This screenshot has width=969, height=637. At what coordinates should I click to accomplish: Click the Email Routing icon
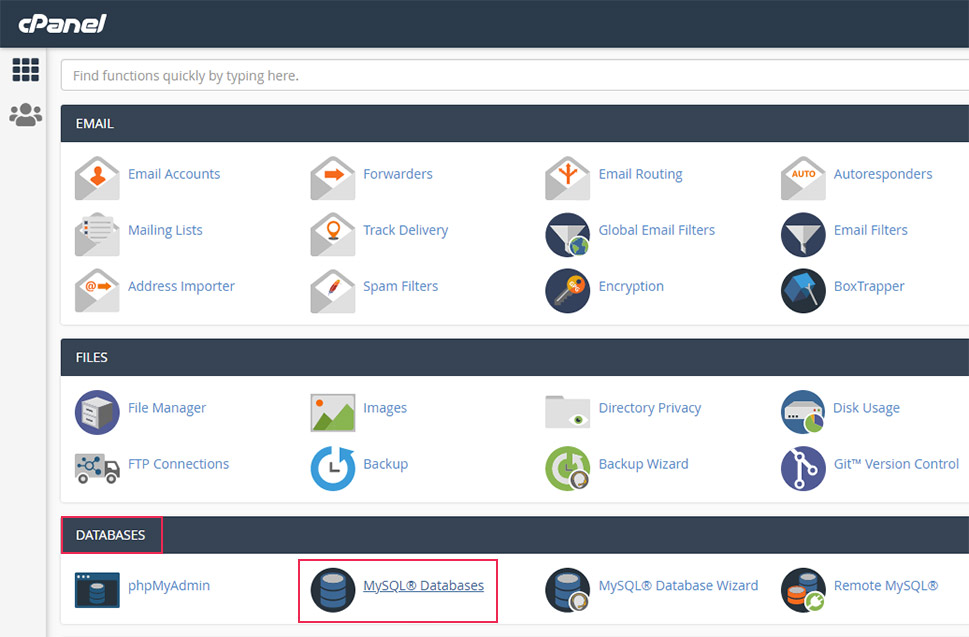click(x=567, y=178)
